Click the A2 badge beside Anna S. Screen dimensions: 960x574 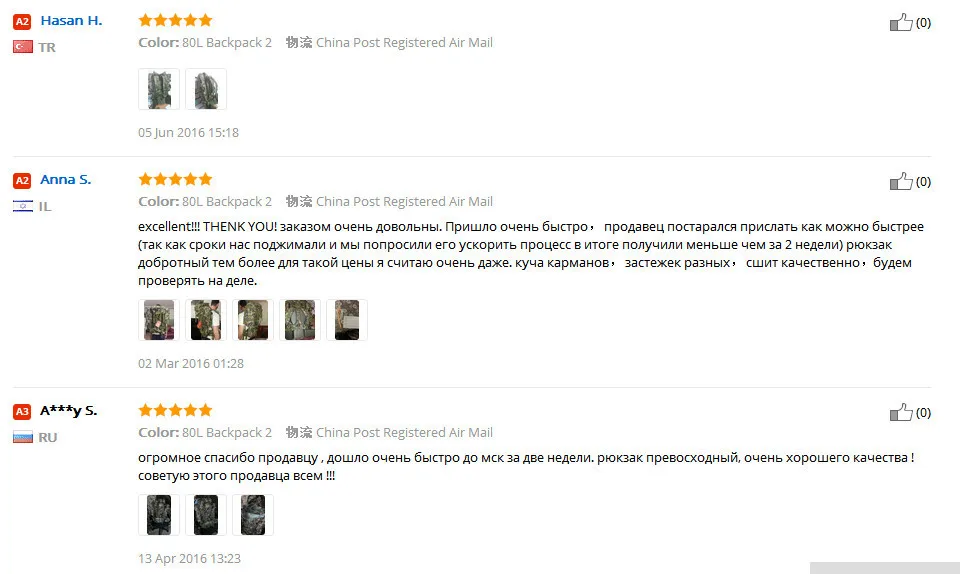coord(22,181)
